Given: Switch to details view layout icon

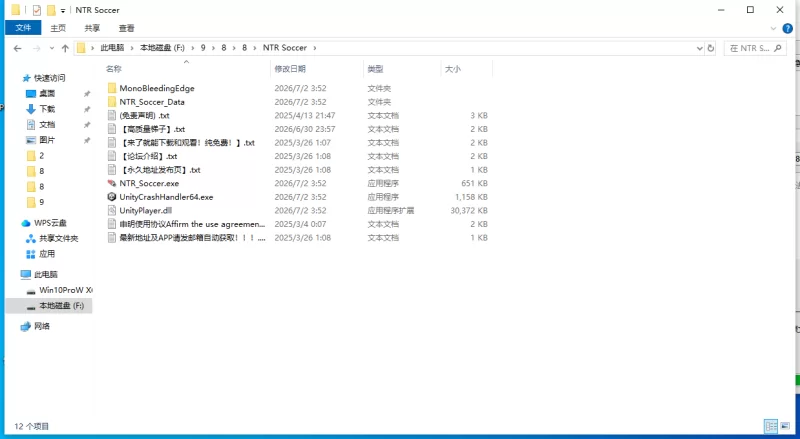Looking at the screenshot, I should [x=771, y=426].
